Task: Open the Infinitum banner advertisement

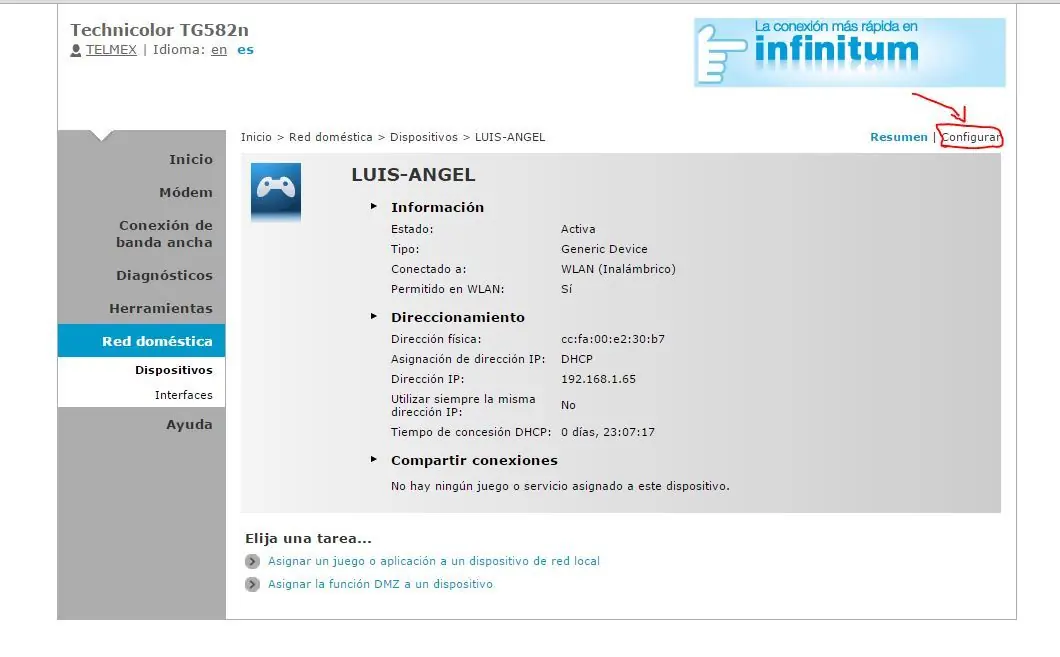Action: point(850,52)
